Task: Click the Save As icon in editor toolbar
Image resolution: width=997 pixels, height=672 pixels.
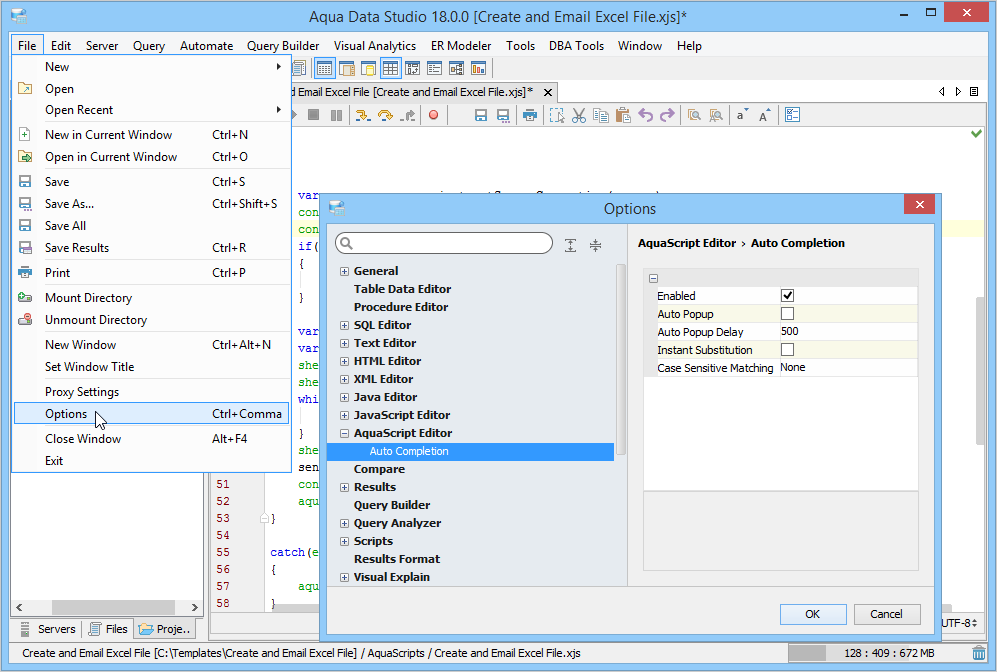Action: 503,115
